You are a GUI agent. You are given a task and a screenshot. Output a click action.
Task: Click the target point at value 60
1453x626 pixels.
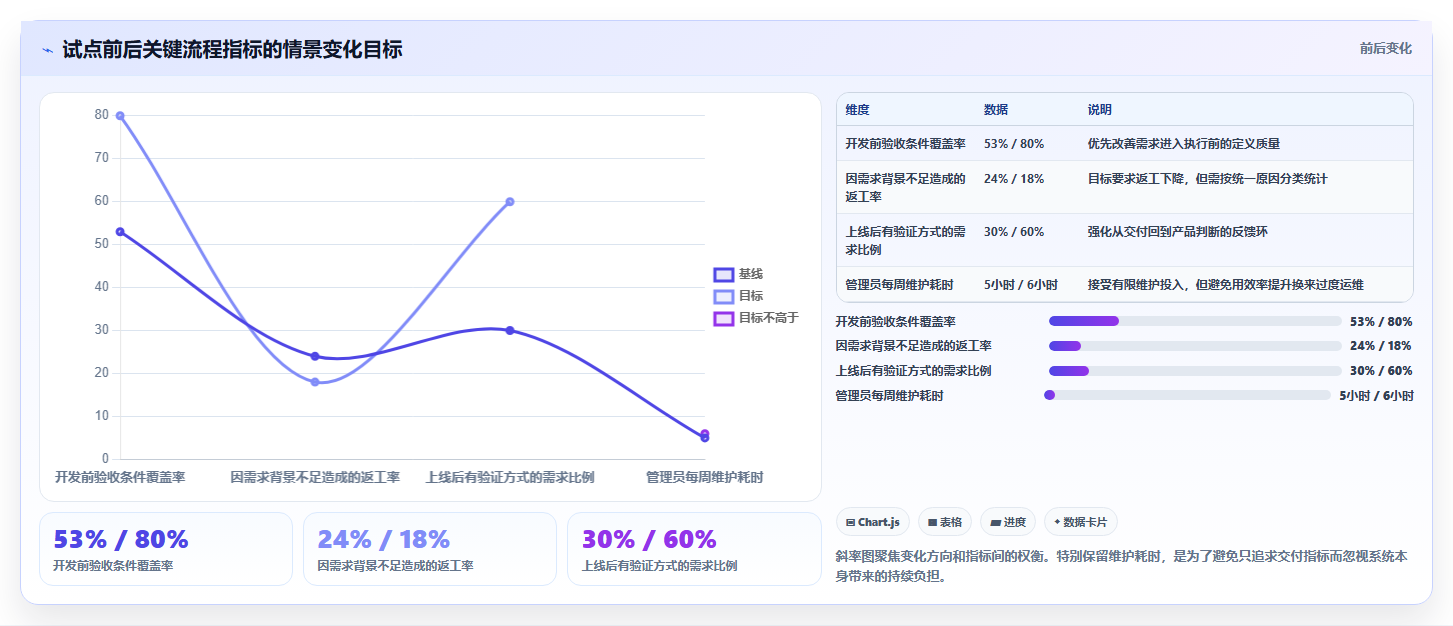510,202
